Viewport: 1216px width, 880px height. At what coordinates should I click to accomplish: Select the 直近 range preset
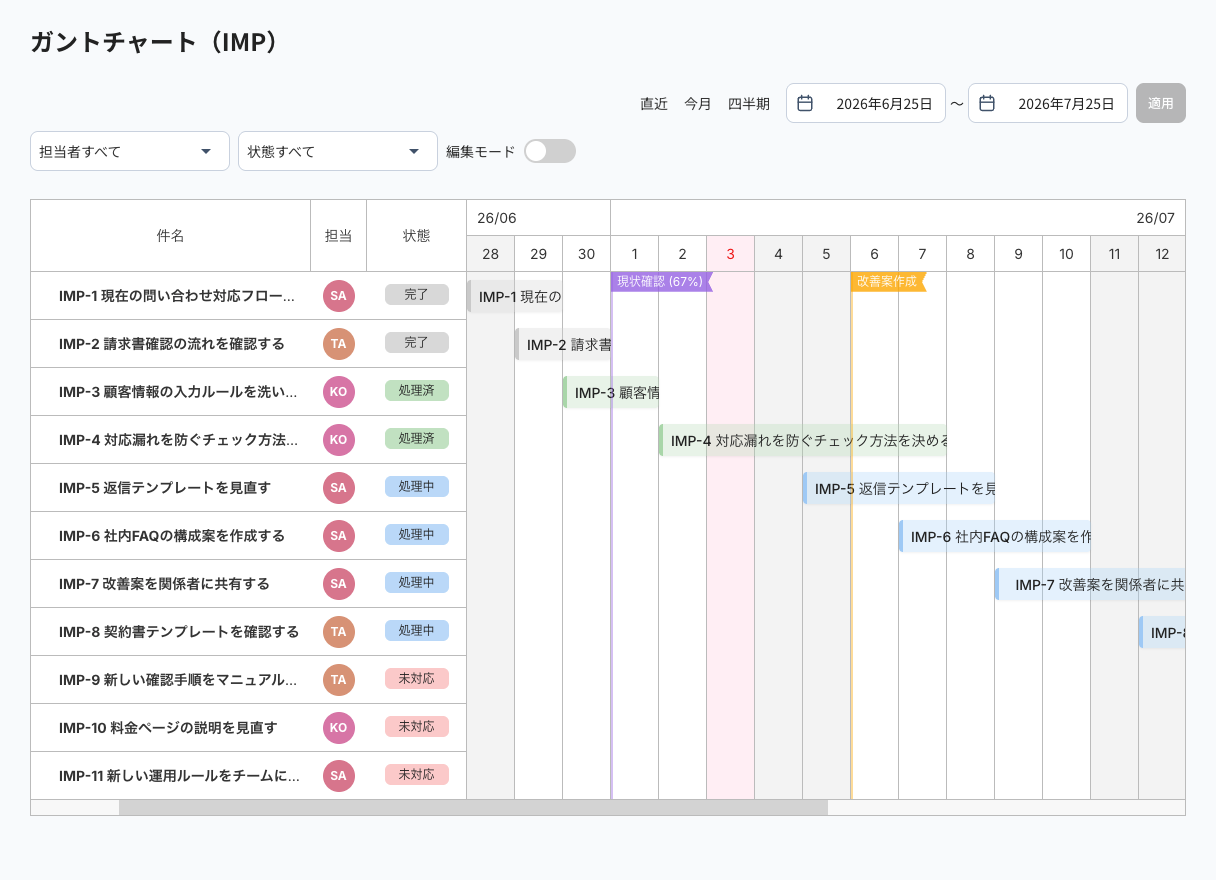[x=654, y=104]
